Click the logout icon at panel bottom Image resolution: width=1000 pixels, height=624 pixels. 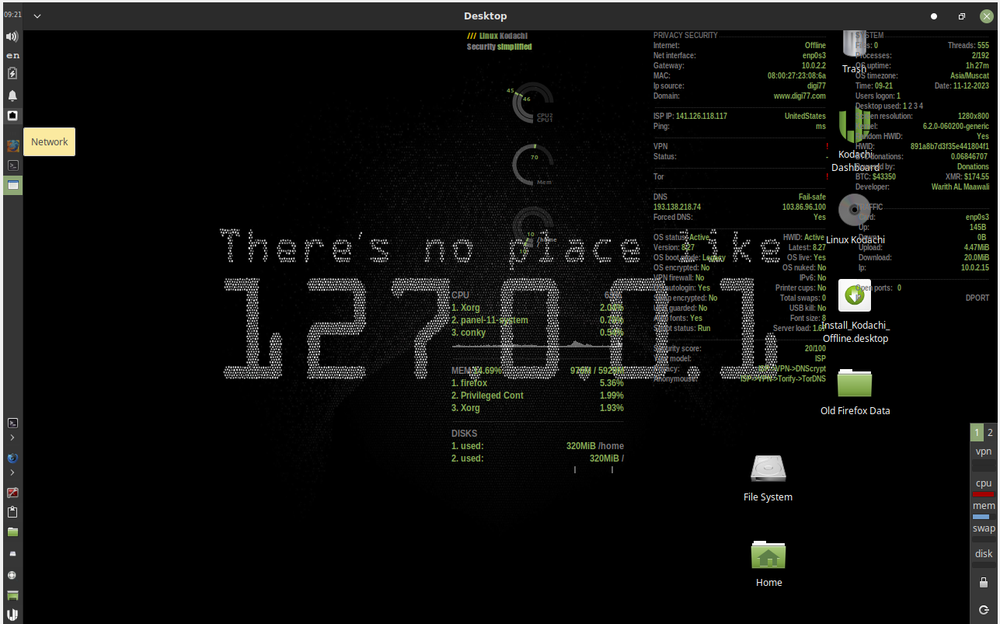[x=983, y=610]
